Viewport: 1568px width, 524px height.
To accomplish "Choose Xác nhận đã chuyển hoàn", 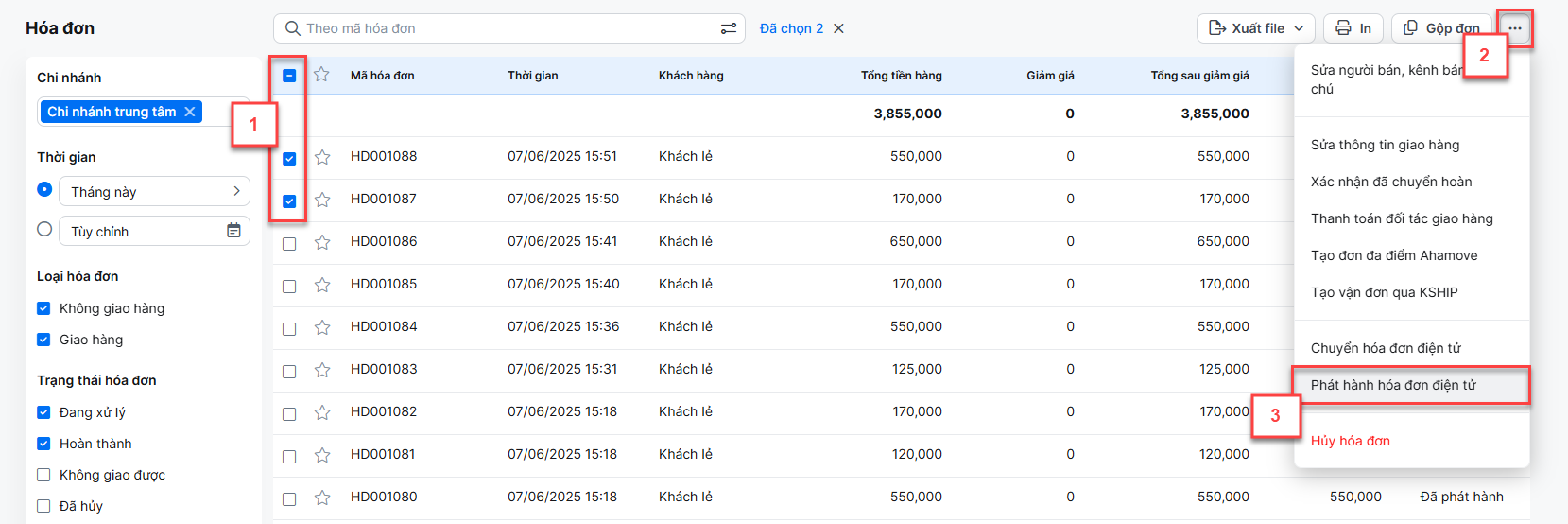I will 1411,182.
